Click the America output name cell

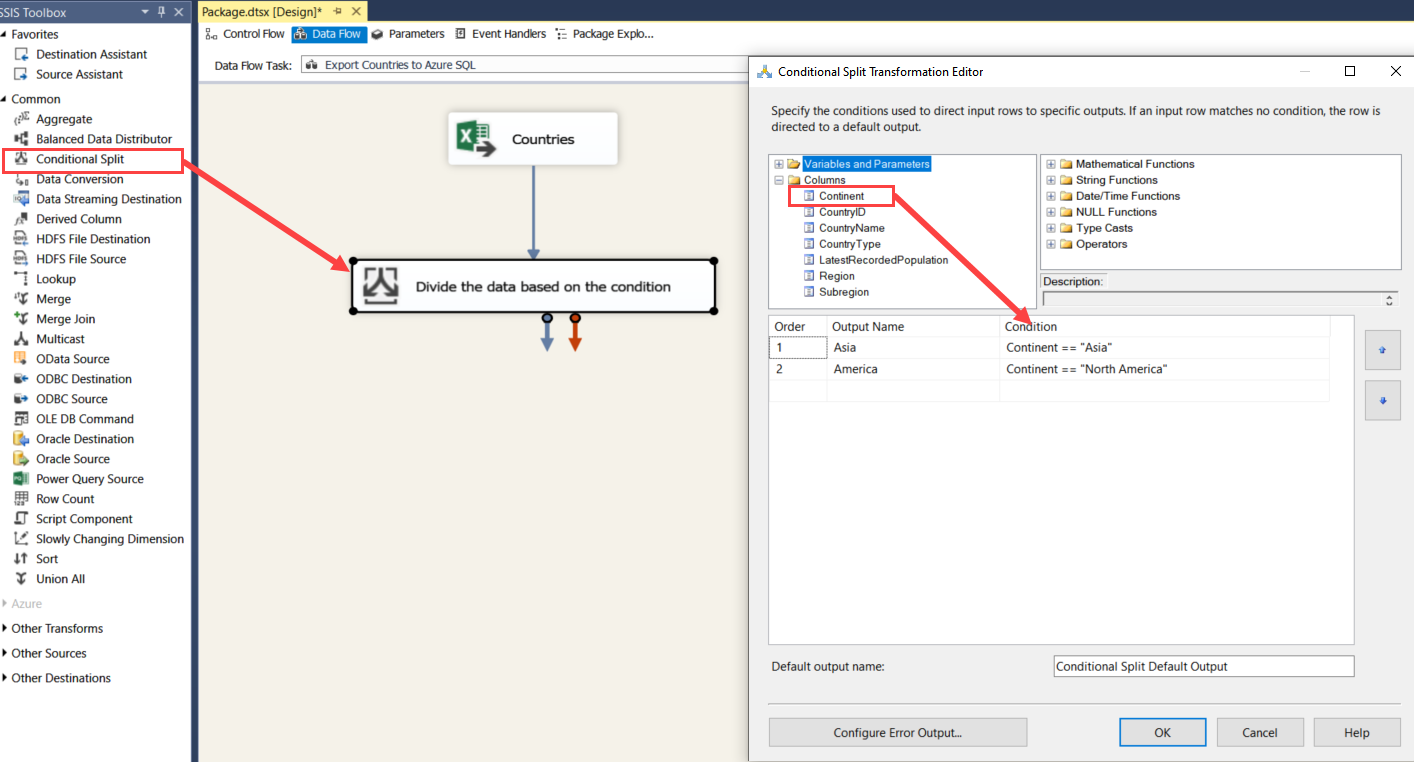[x=913, y=370]
